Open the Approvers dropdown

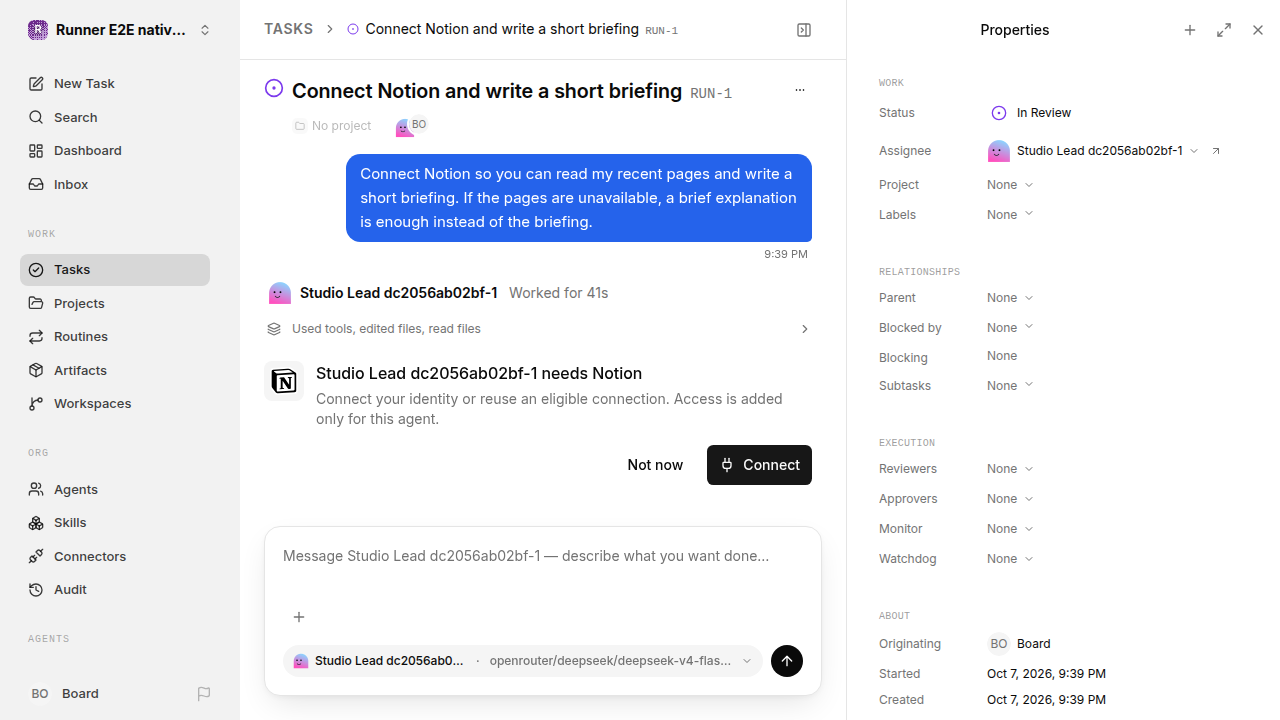click(1010, 499)
